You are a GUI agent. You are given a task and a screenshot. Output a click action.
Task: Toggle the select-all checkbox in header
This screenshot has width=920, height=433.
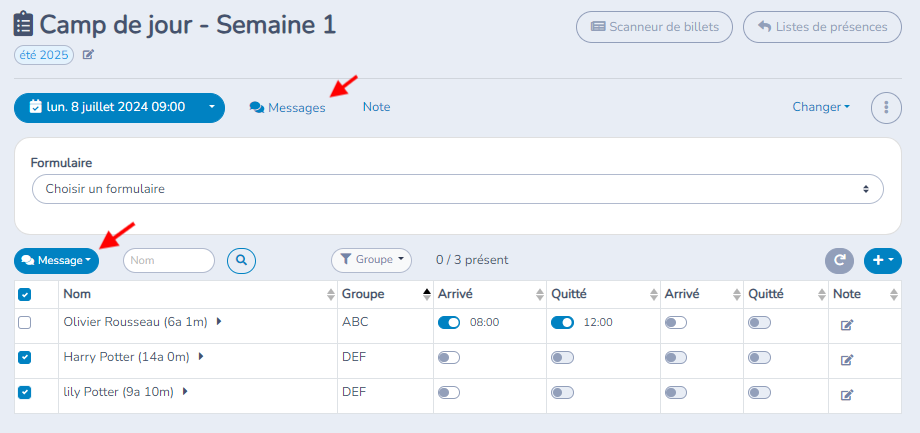point(24,295)
